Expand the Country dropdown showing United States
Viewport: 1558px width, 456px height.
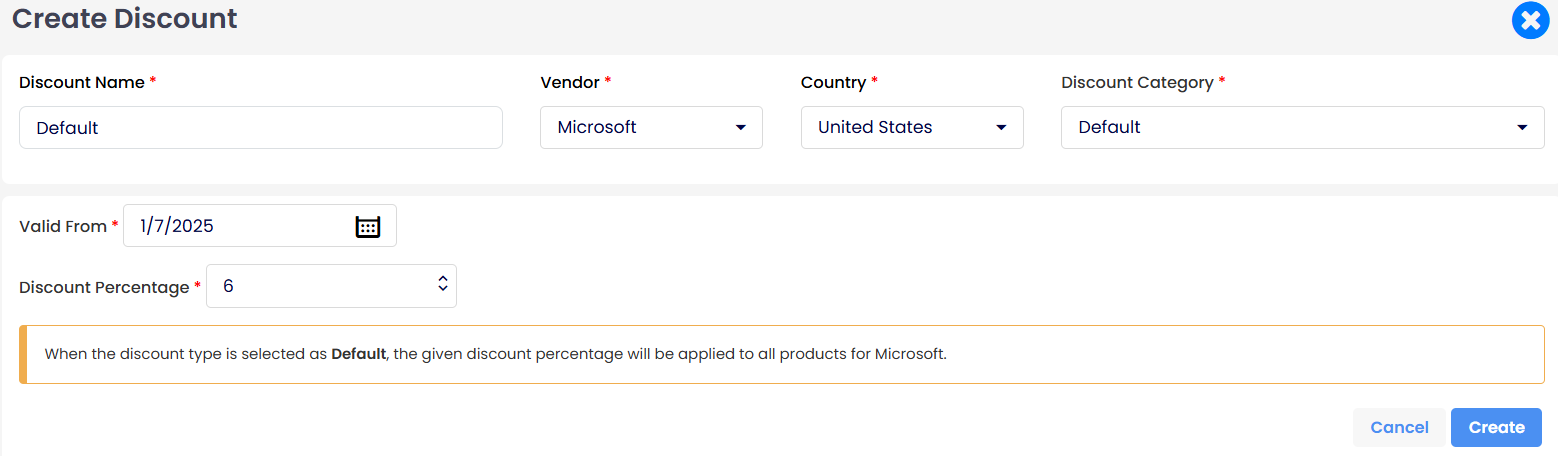coord(912,128)
